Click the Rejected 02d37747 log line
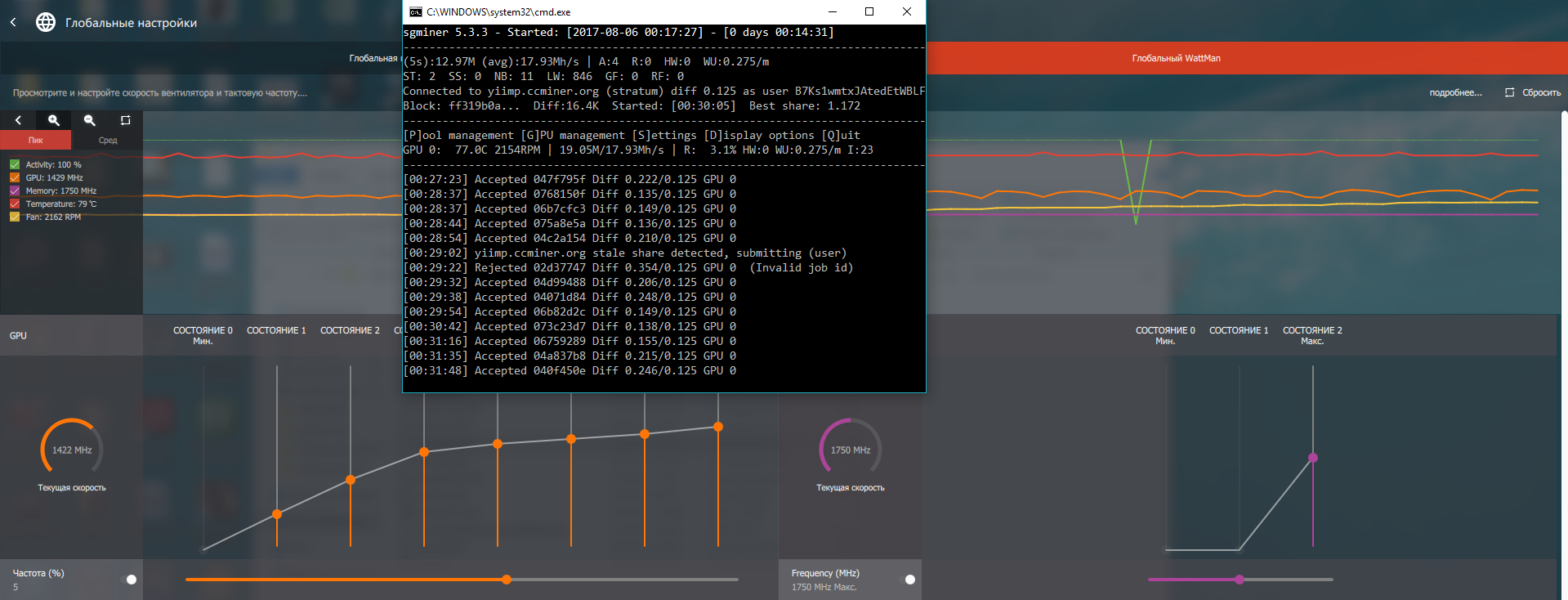The image size is (1568, 600). pos(628,267)
